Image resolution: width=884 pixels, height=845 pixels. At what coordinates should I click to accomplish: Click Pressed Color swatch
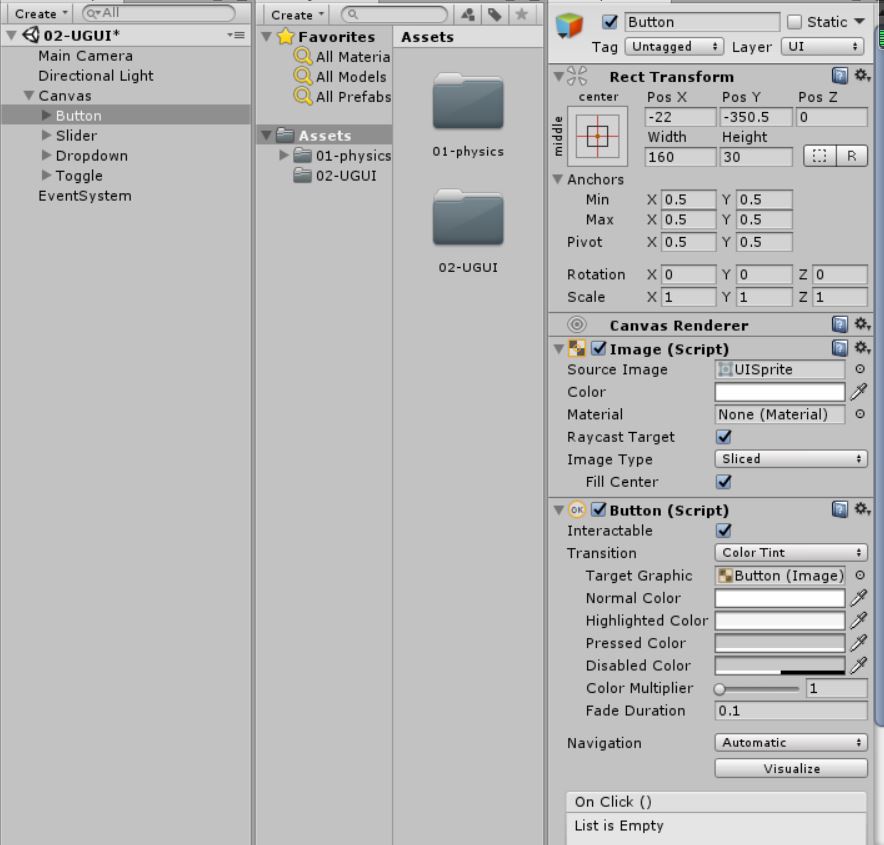click(780, 643)
